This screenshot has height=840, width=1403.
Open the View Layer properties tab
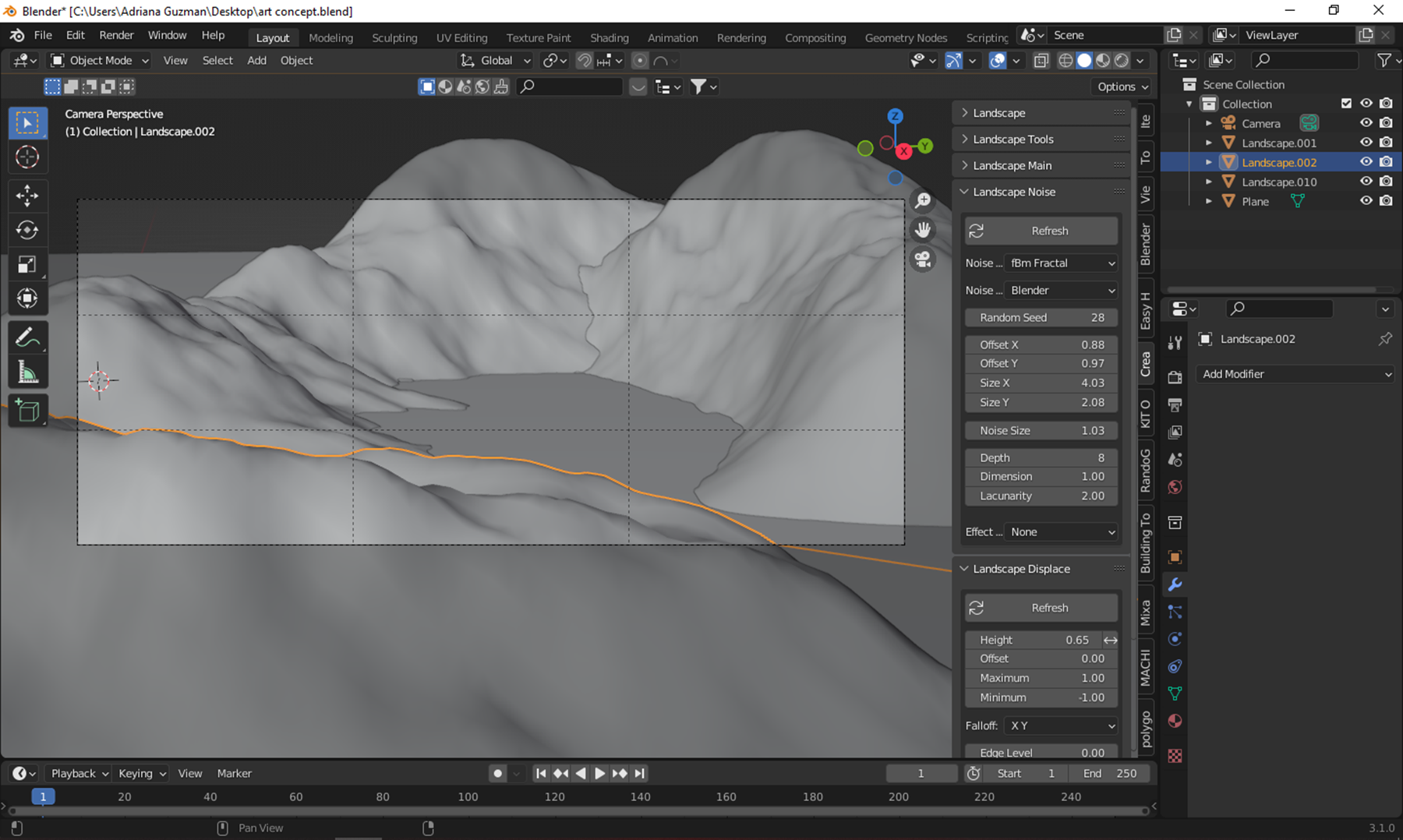(x=1175, y=432)
